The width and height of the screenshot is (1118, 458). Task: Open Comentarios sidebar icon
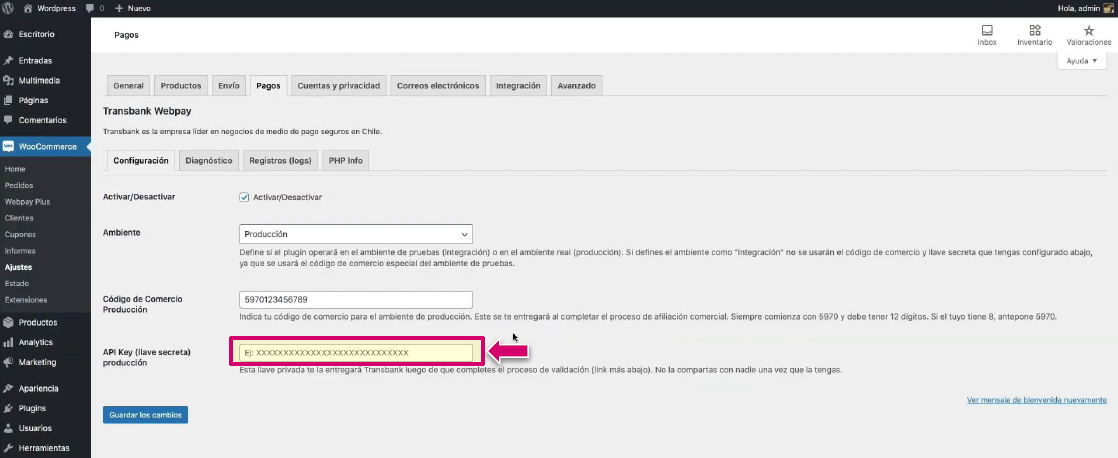8,120
